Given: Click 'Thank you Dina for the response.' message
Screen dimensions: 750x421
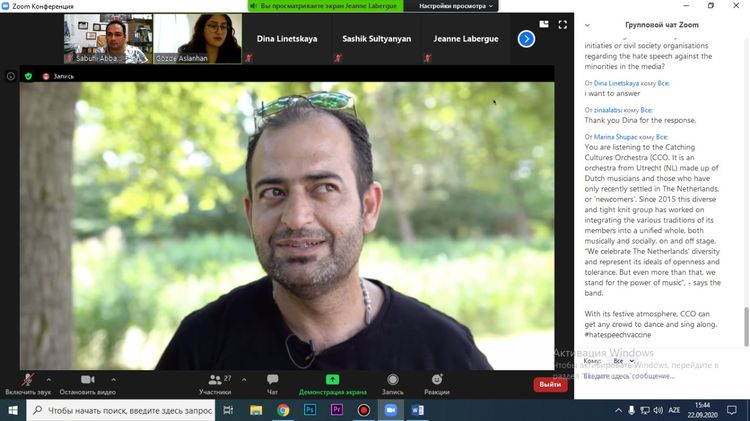Looking at the screenshot, I should [640, 120].
